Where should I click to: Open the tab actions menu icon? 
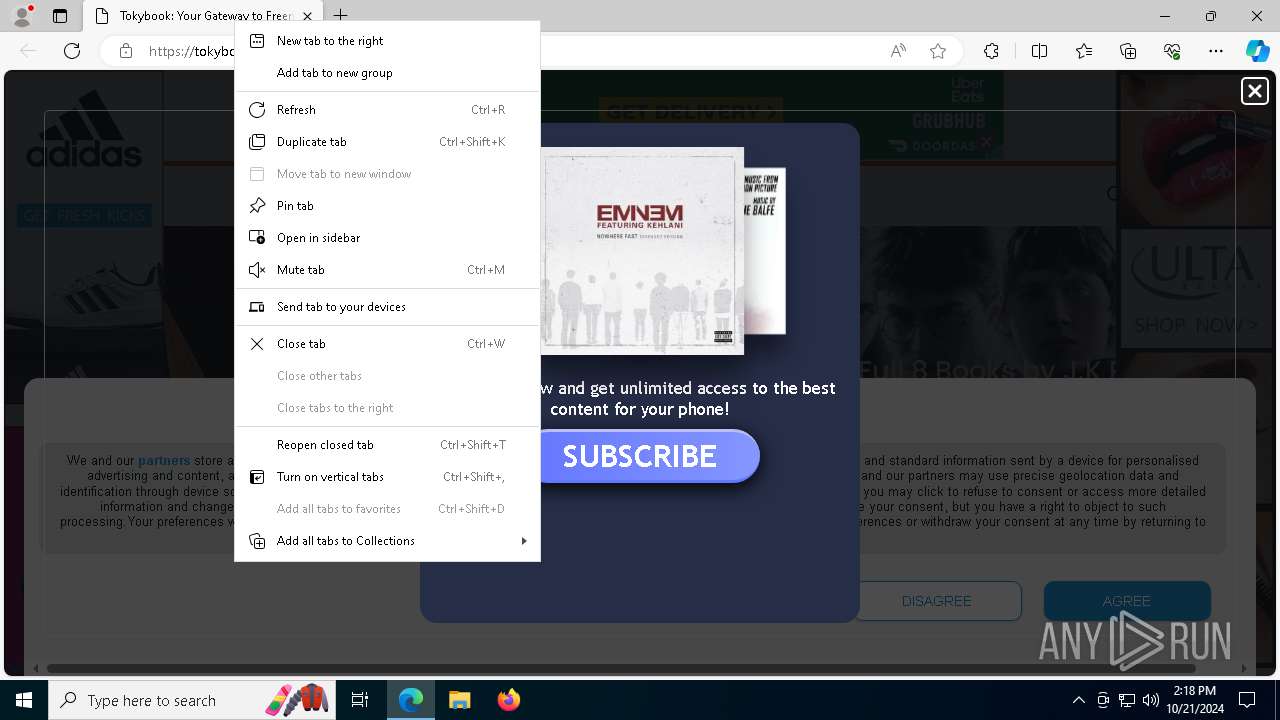coord(60,16)
